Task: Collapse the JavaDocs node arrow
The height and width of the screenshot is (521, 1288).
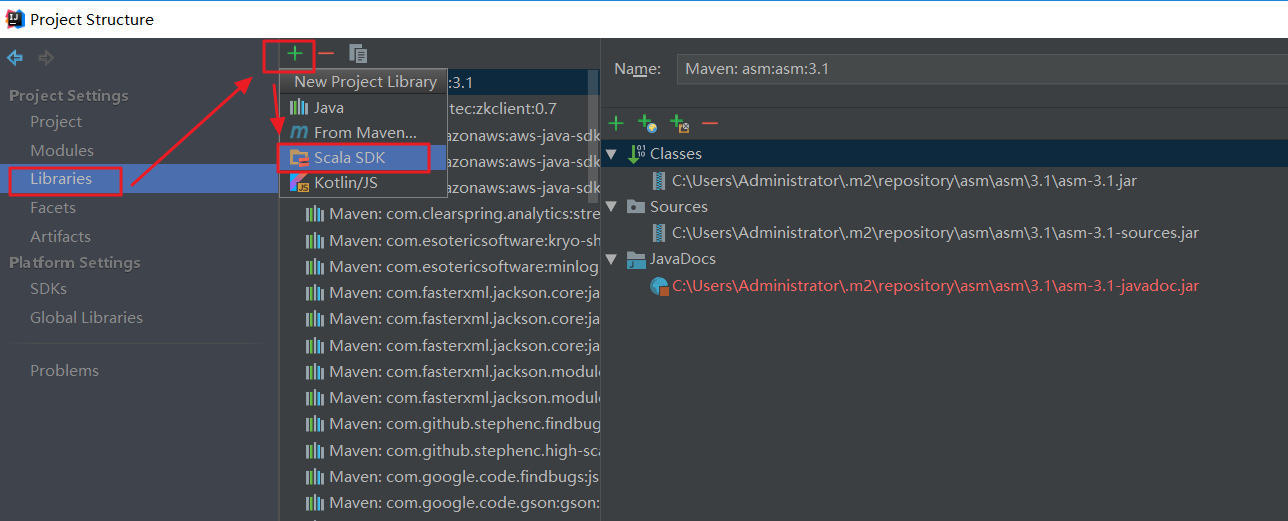Action: point(611,259)
